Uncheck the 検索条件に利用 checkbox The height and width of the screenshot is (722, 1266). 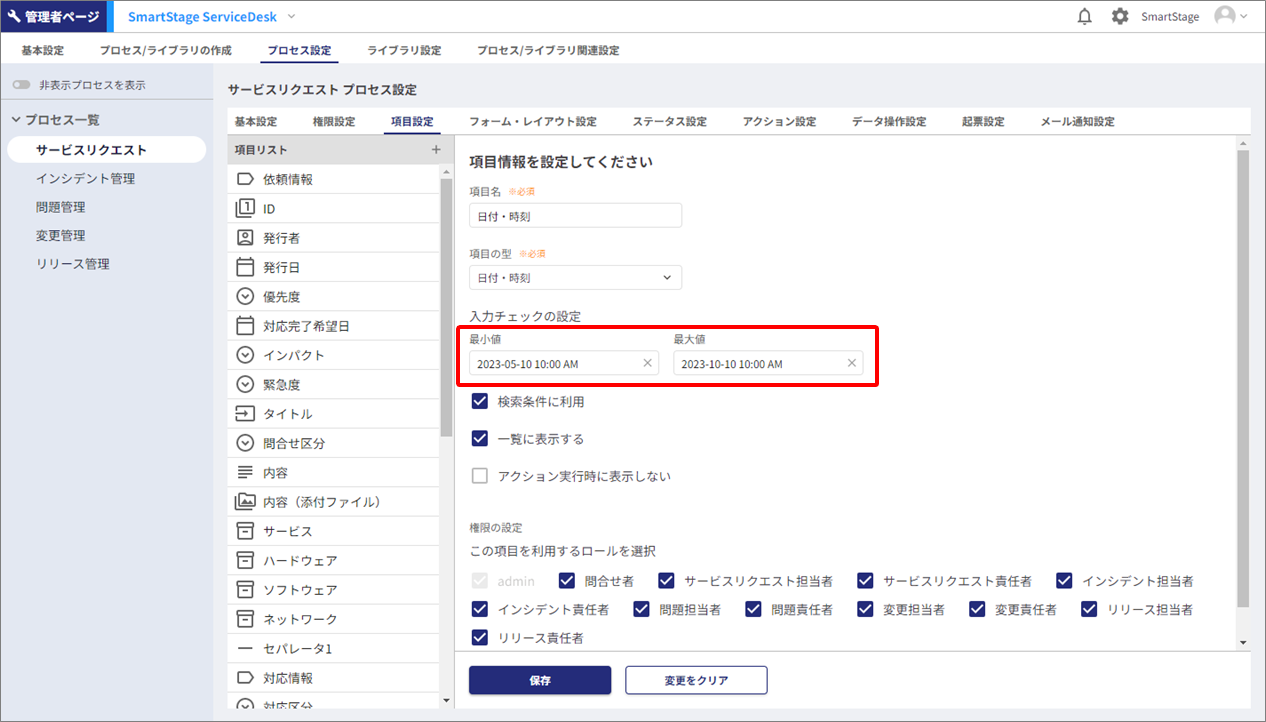(480, 402)
